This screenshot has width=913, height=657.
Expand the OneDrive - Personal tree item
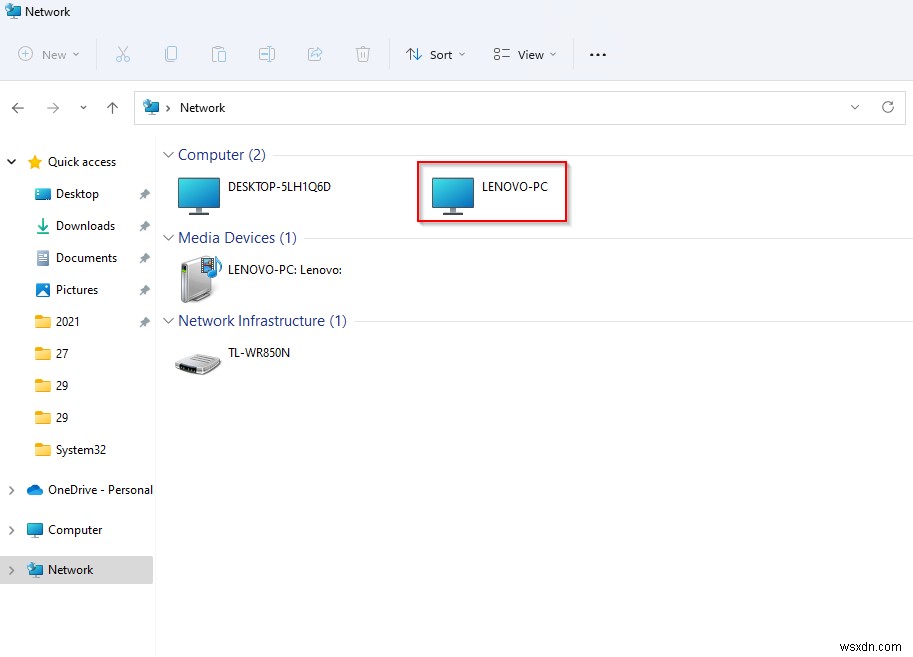tap(11, 490)
